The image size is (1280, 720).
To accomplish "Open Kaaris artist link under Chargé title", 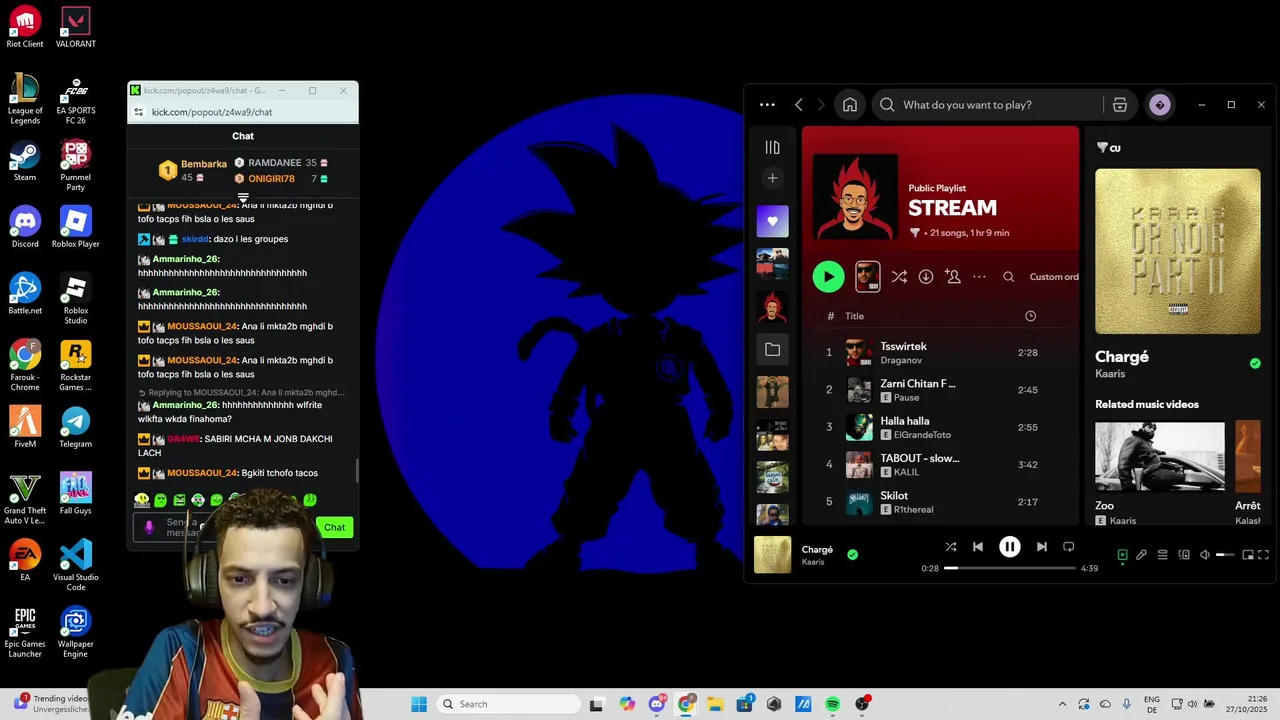I will click(1110, 374).
